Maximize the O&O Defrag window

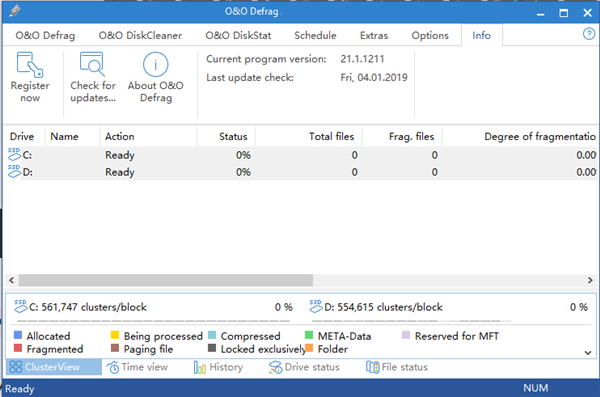(564, 13)
